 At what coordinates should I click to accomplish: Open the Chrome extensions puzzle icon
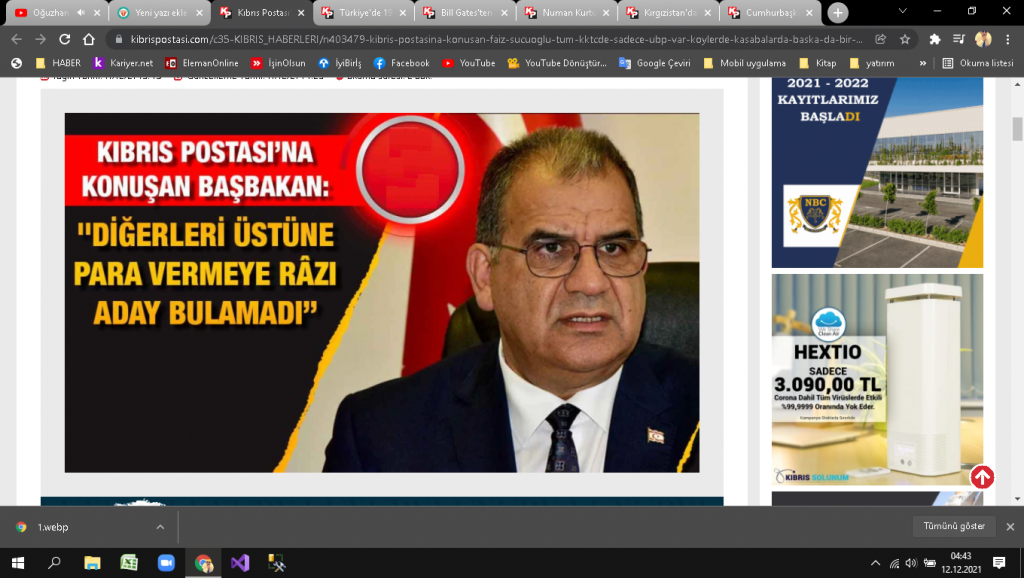[935, 39]
